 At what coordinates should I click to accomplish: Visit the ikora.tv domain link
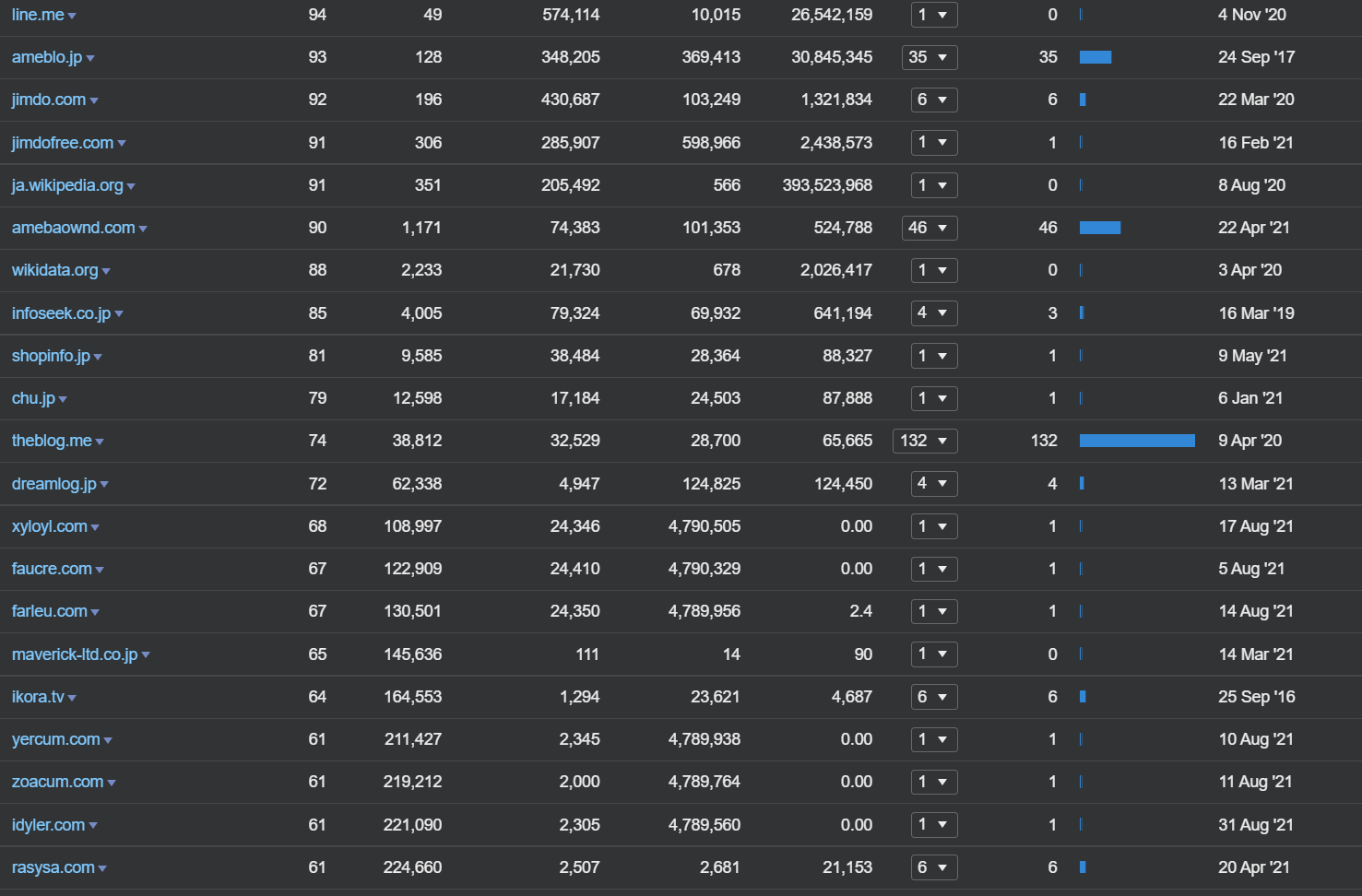click(38, 697)
